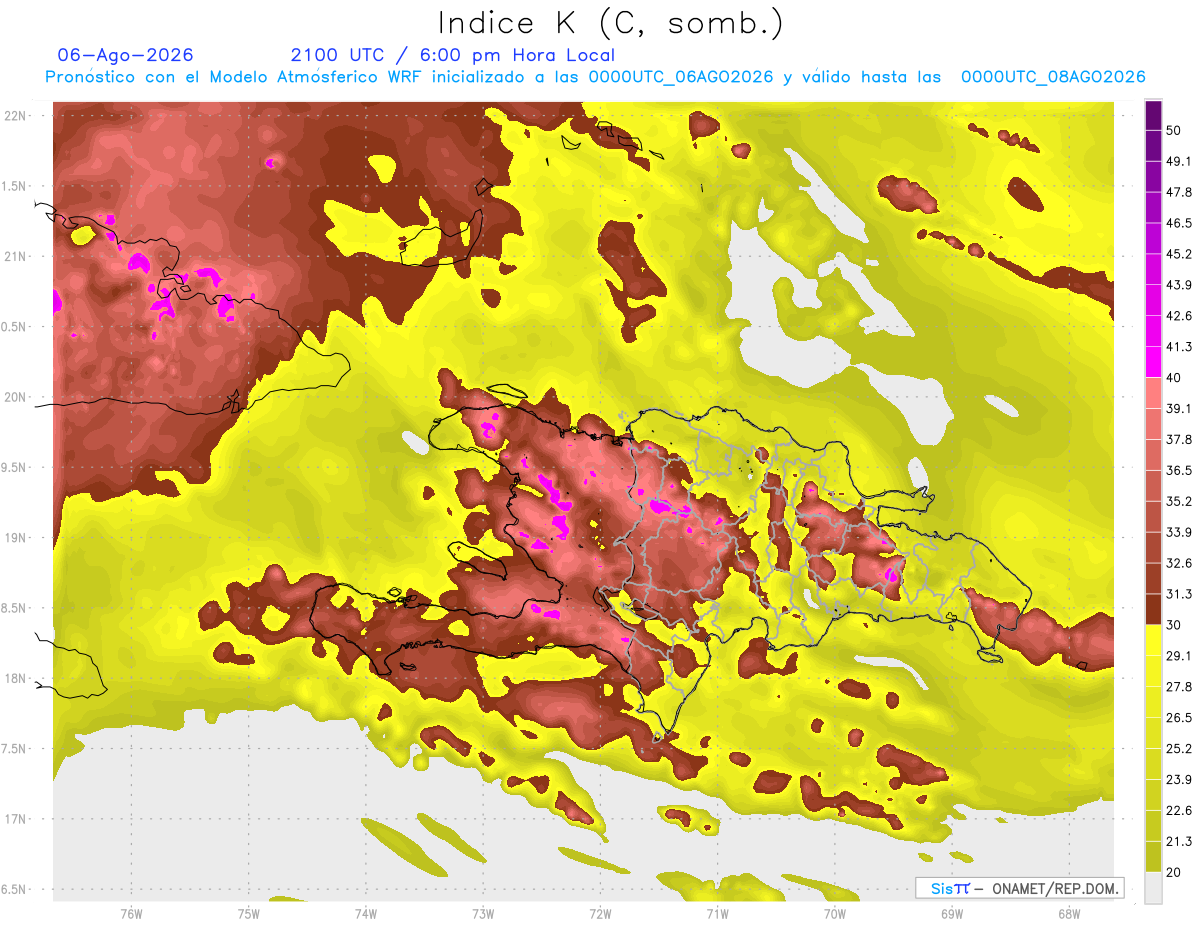Pick the magenta swatch between 40 and 41.3
Image resolution: width=1200 pixels, height=927 pixels.
coord(1153,362)
